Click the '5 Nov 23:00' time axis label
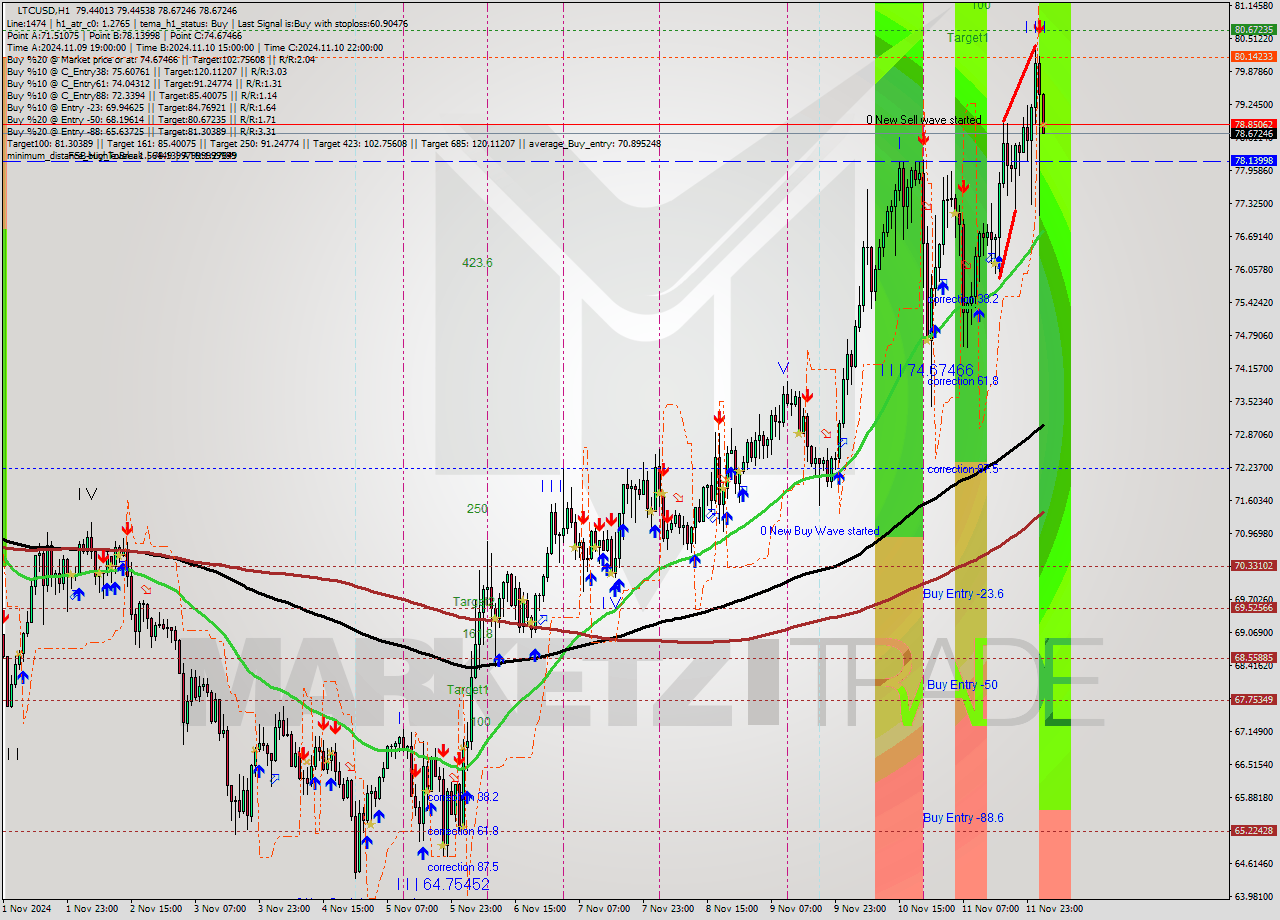The width and height of the screenshot is (1280, 920). [x=477, y=909]
